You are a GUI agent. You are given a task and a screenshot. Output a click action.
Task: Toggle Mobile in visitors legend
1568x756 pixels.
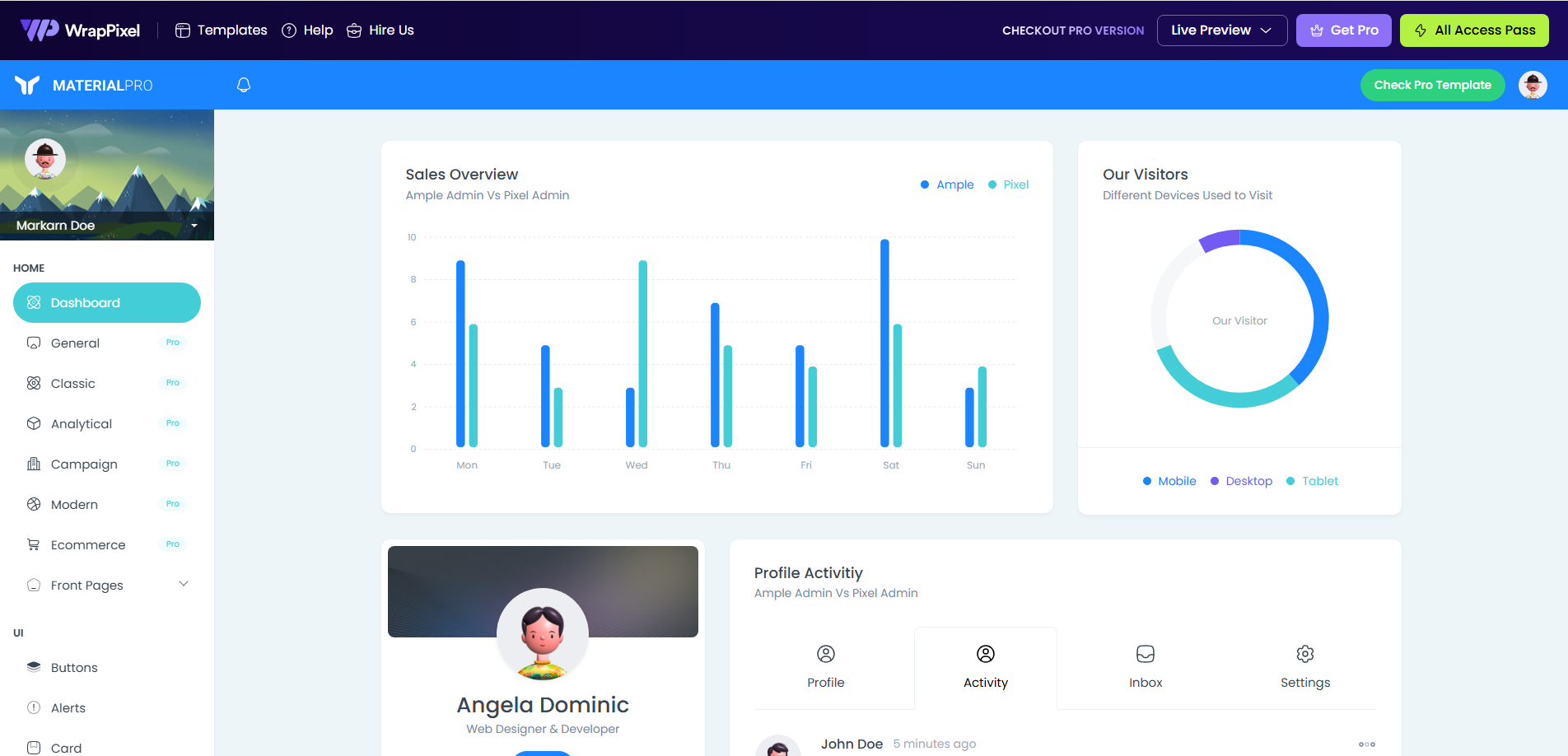point(1169,481)
